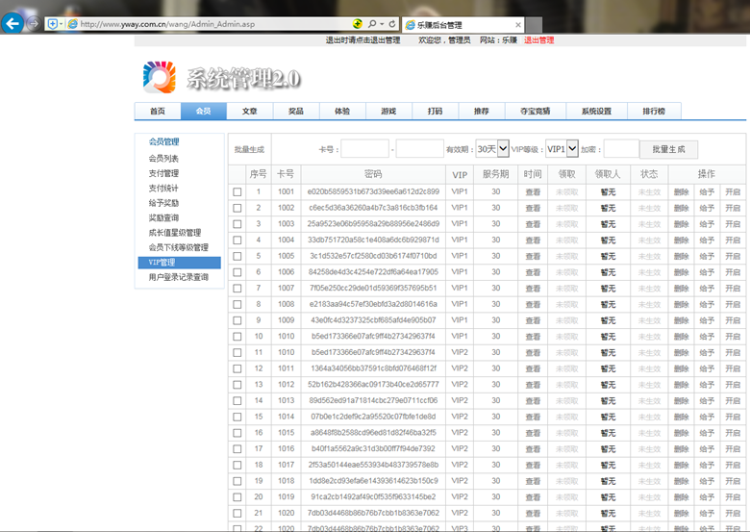Click password text e020b5859531b673d39ee6a612d2c899

click(373, 192)
